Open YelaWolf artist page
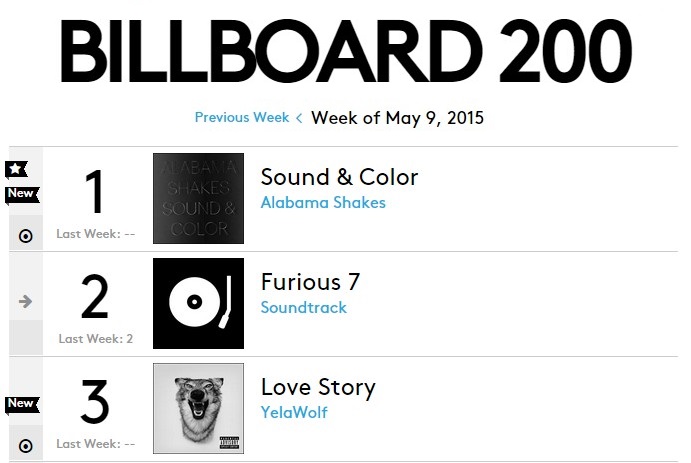Viewport: 691px width, 463px height. (x=294, y=412)
